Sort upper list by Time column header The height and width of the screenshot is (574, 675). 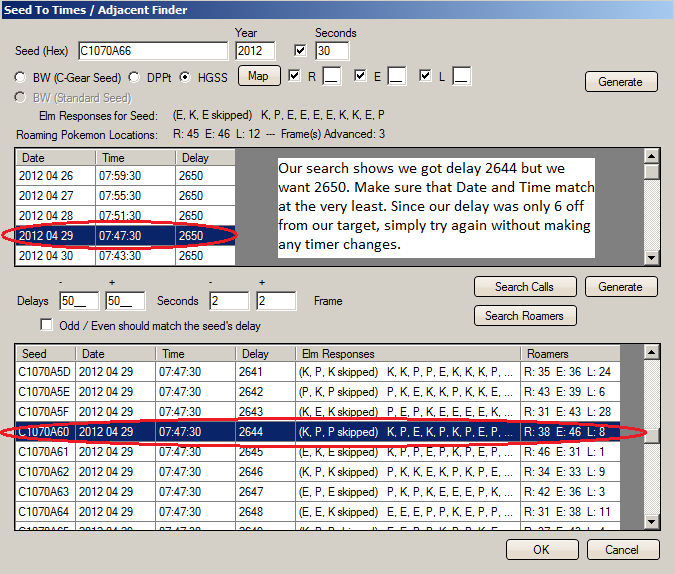[x=135, y=158]
